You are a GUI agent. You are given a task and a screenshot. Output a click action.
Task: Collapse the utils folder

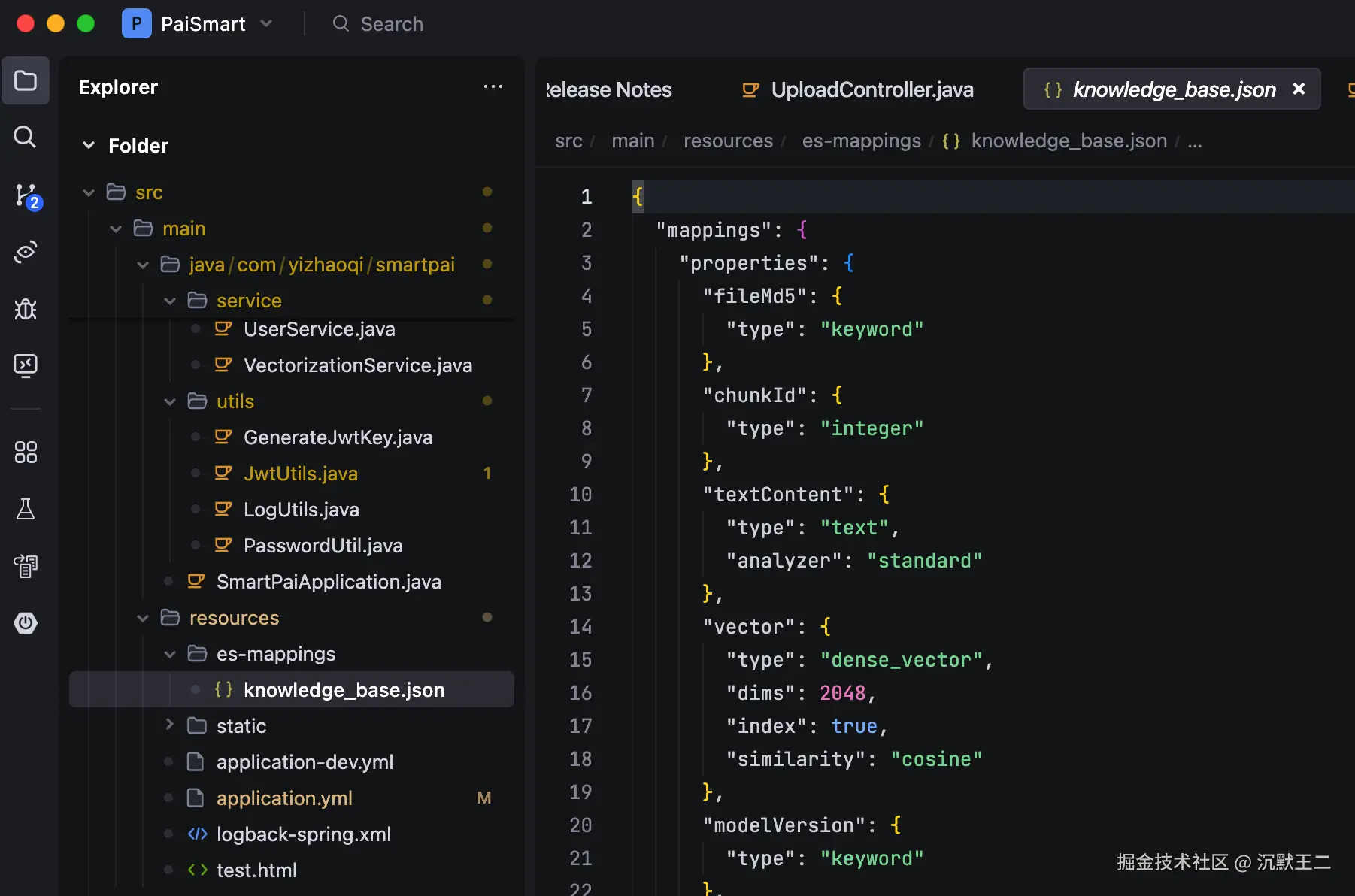(169, 401)
